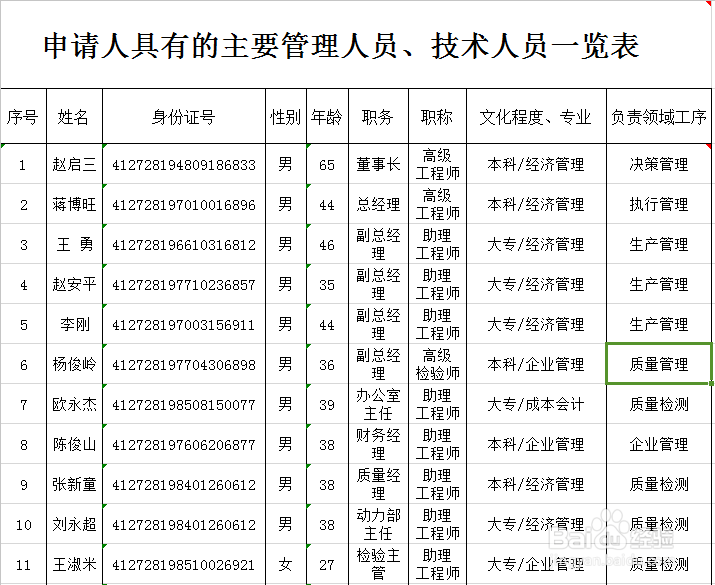Click the name cell 赵安平
The width and height of the screenshot is (715, 585).
[74, 284]
